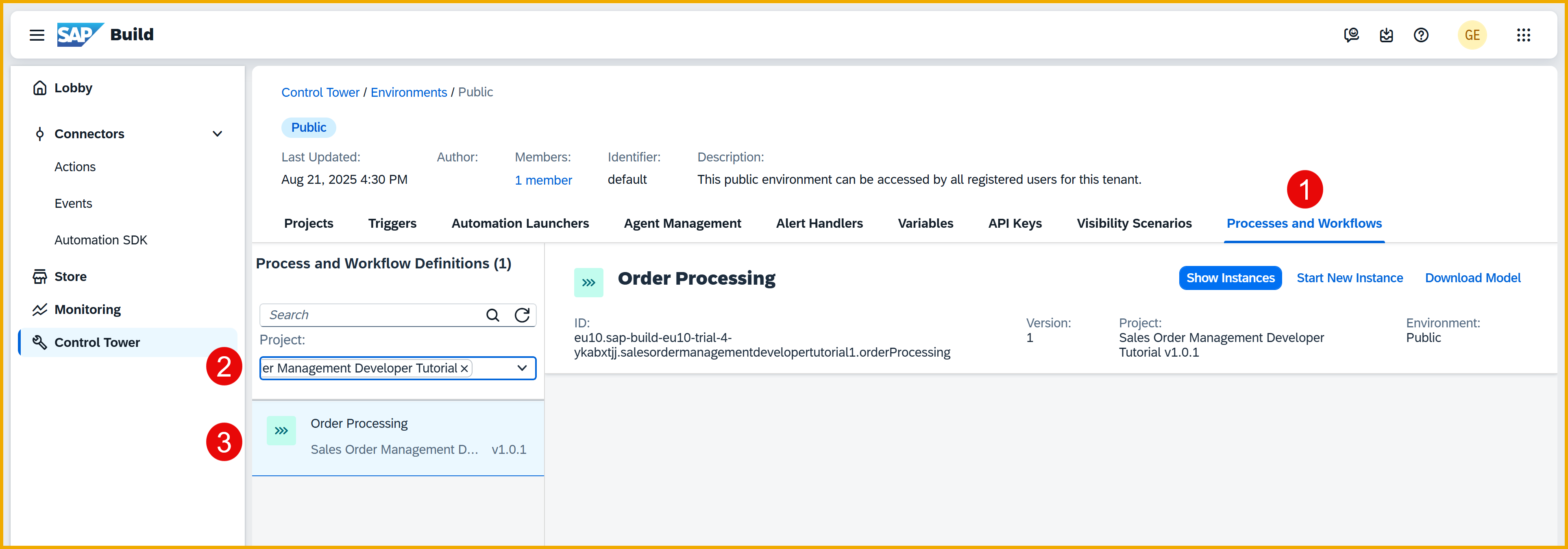The width and height of the screenshot is (1568, 549).
Task: Open the nine-dot product switcher
Action: pyautogui.click(x=1523, y=35)
